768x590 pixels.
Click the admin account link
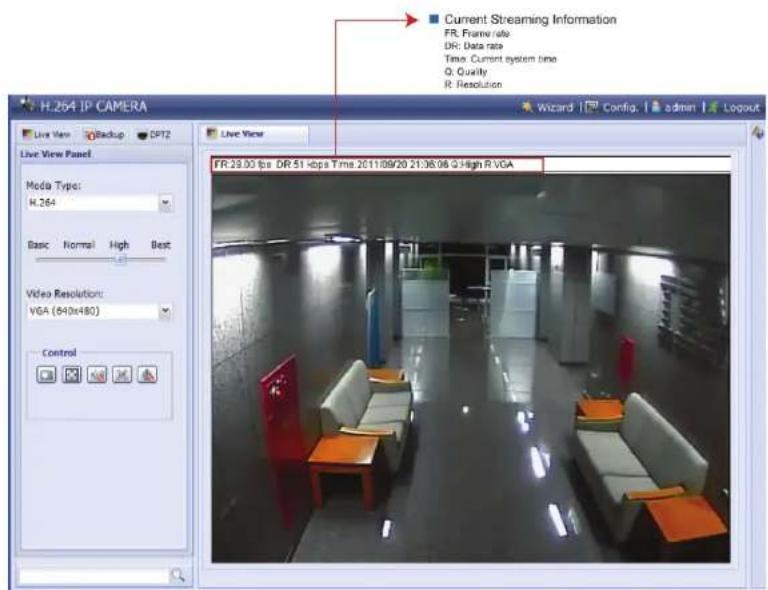[673, 107]
